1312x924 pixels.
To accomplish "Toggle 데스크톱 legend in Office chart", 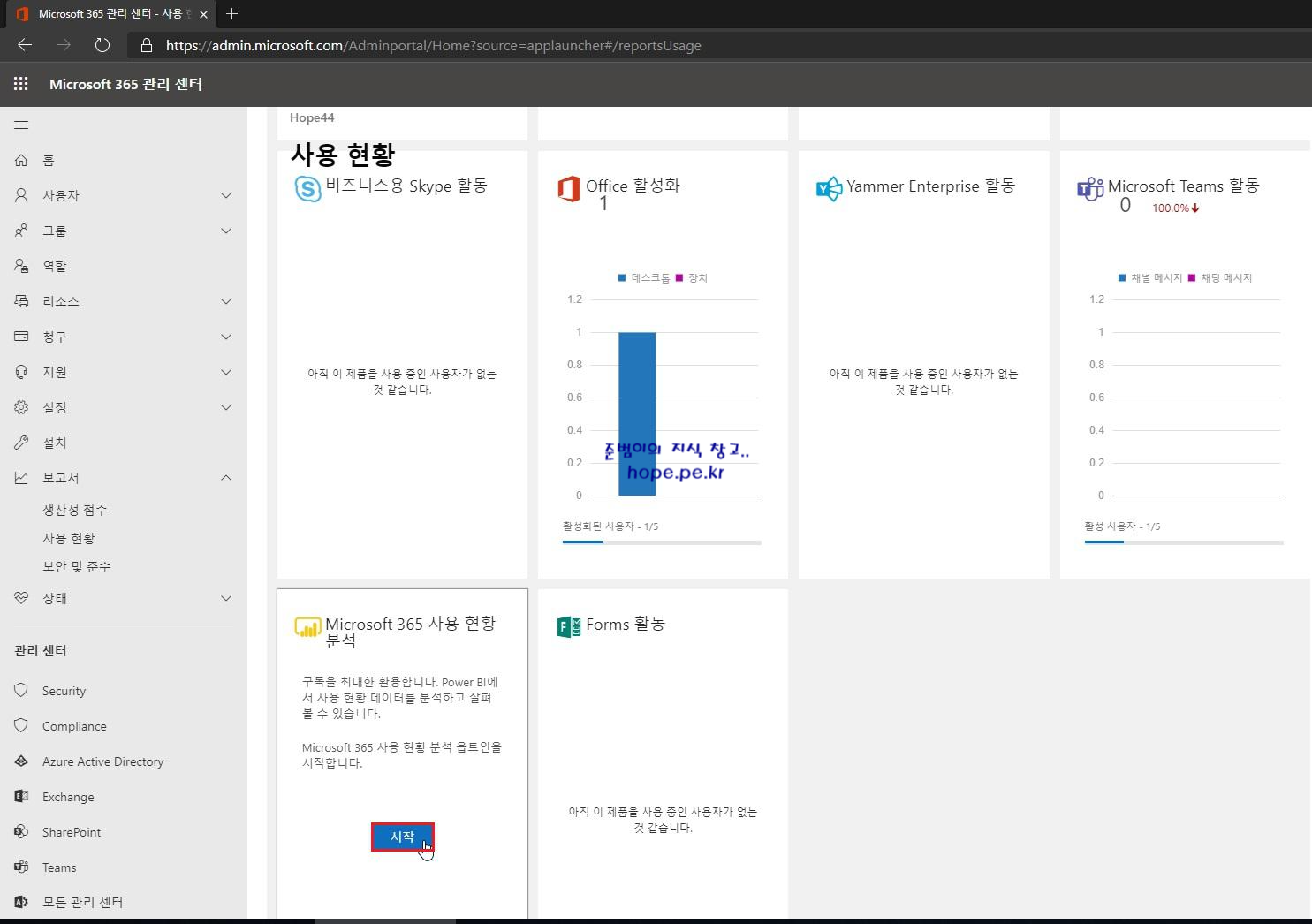I will [x=644, y=277].
